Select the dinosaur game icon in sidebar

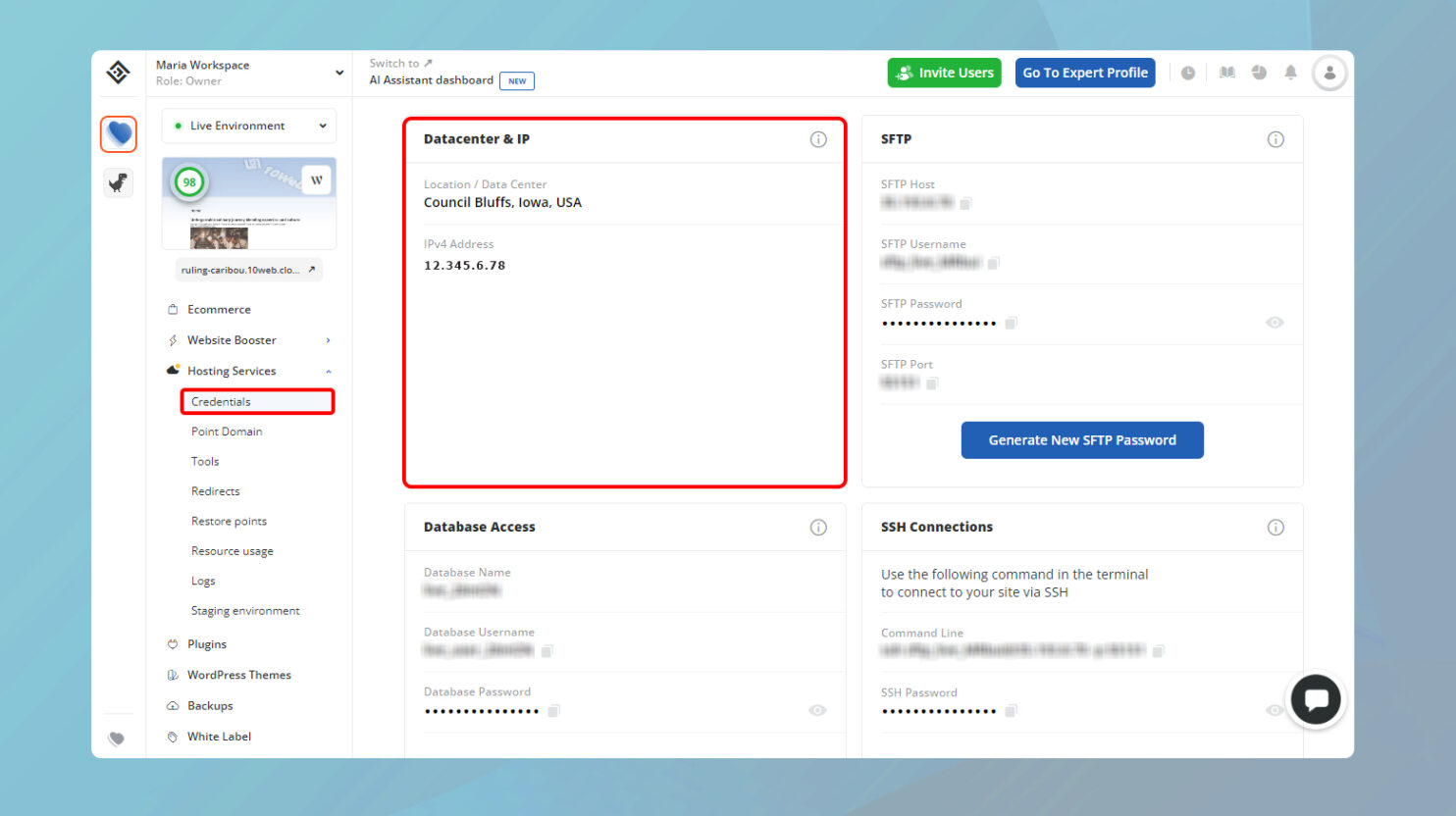(118, 182)
